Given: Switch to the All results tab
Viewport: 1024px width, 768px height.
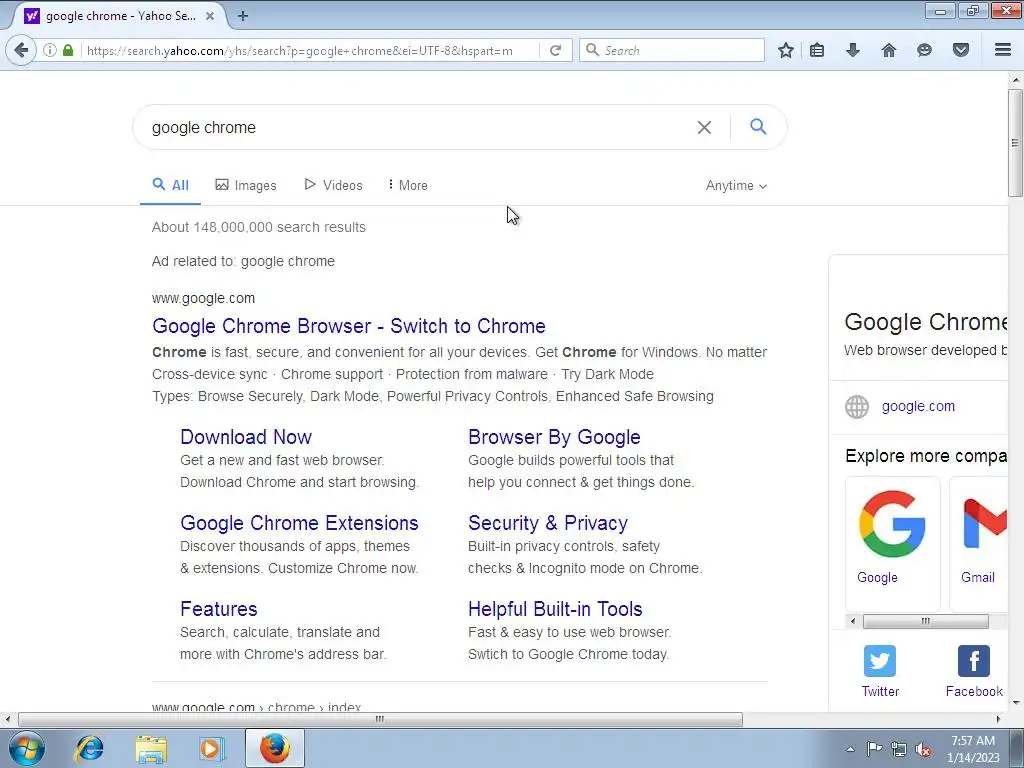Looking at the screenshot, I should coord(170,185).
